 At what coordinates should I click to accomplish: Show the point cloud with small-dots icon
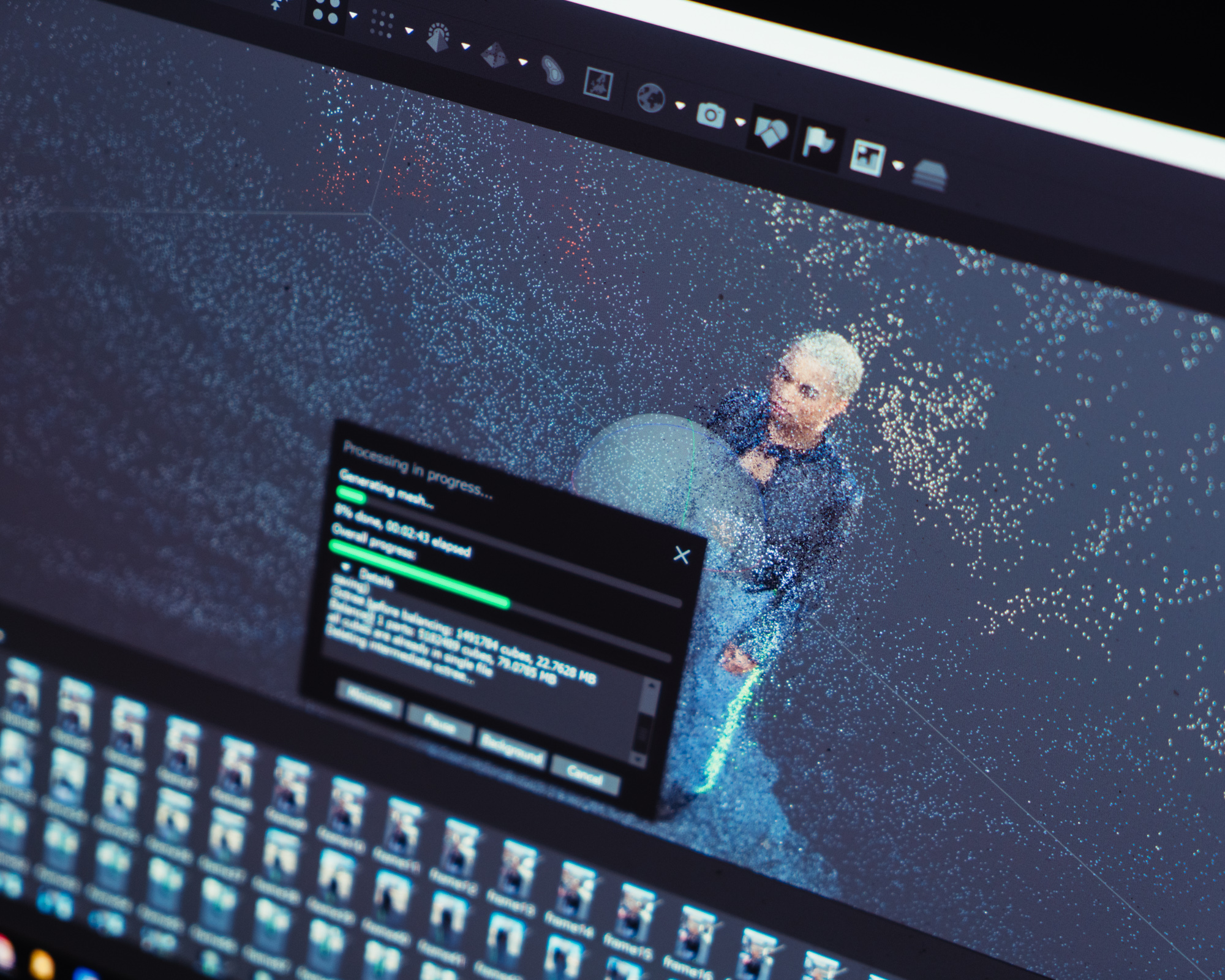[382, 24]
